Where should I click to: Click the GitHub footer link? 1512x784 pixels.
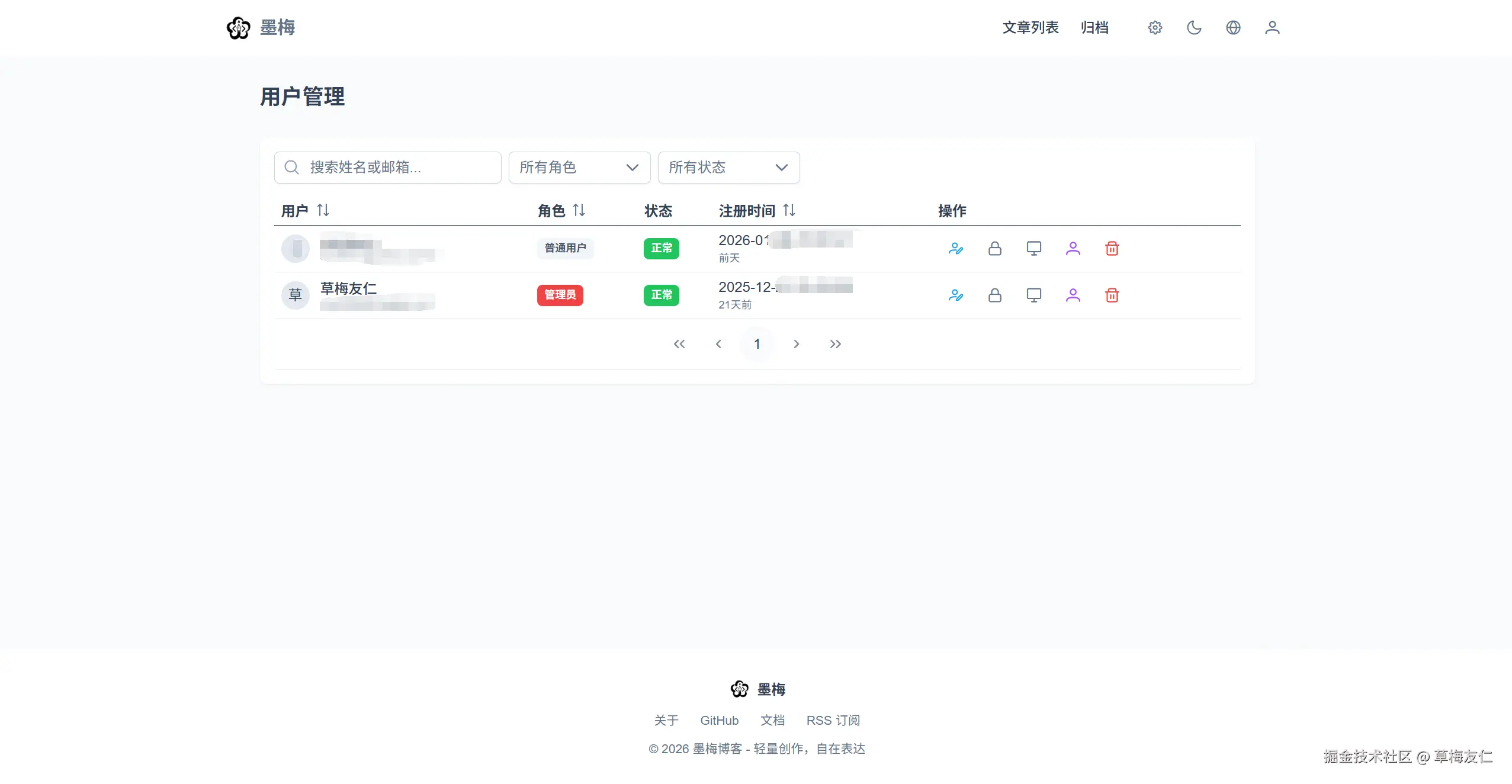(x=719, y=721)
